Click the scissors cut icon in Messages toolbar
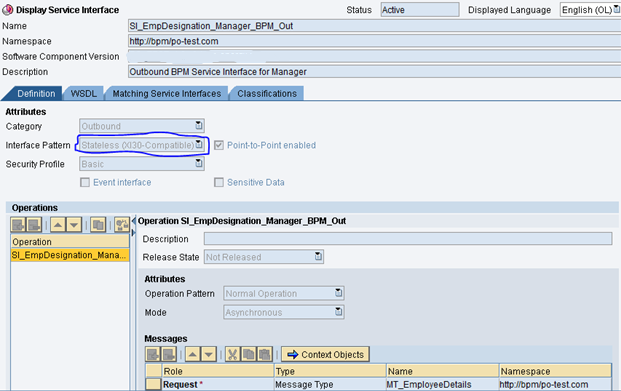This screenshot has width=621, height=391. pyautogui.click(x=233, y=354)
